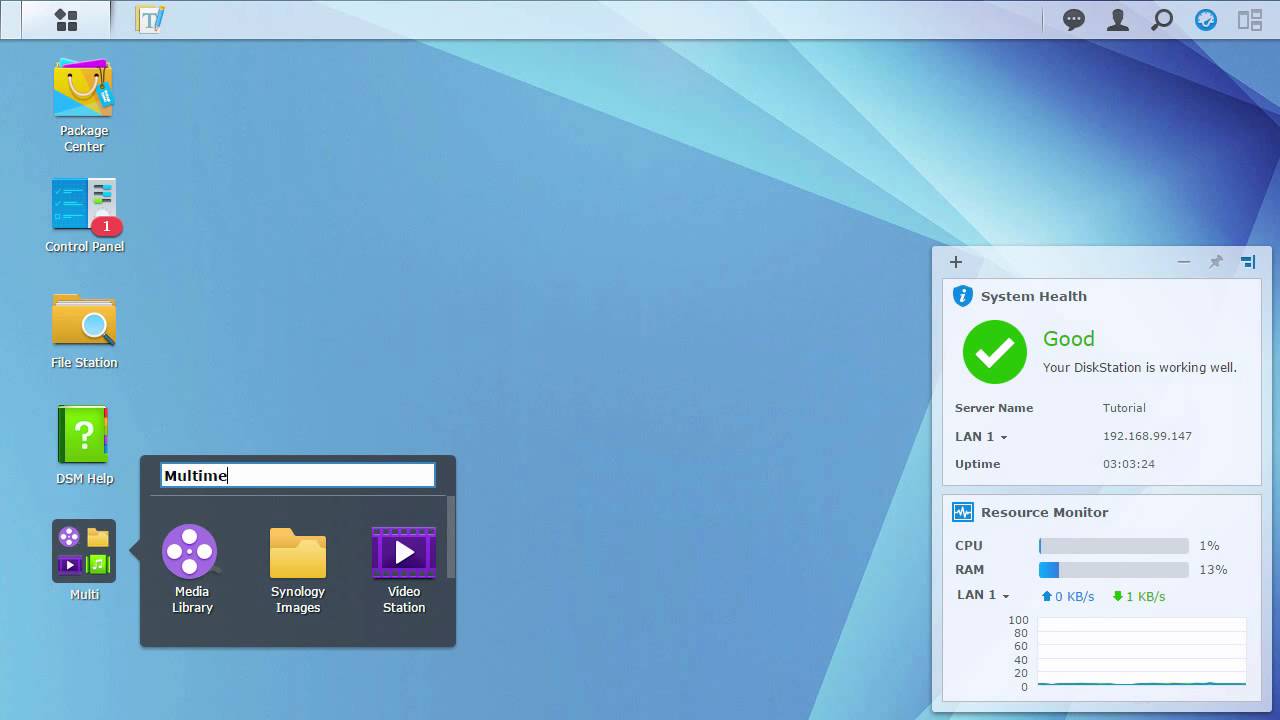Screen dimensions: 1280x720
Task: Open the Search magnifier in taskbar
Action: [x=1162, y=20]
